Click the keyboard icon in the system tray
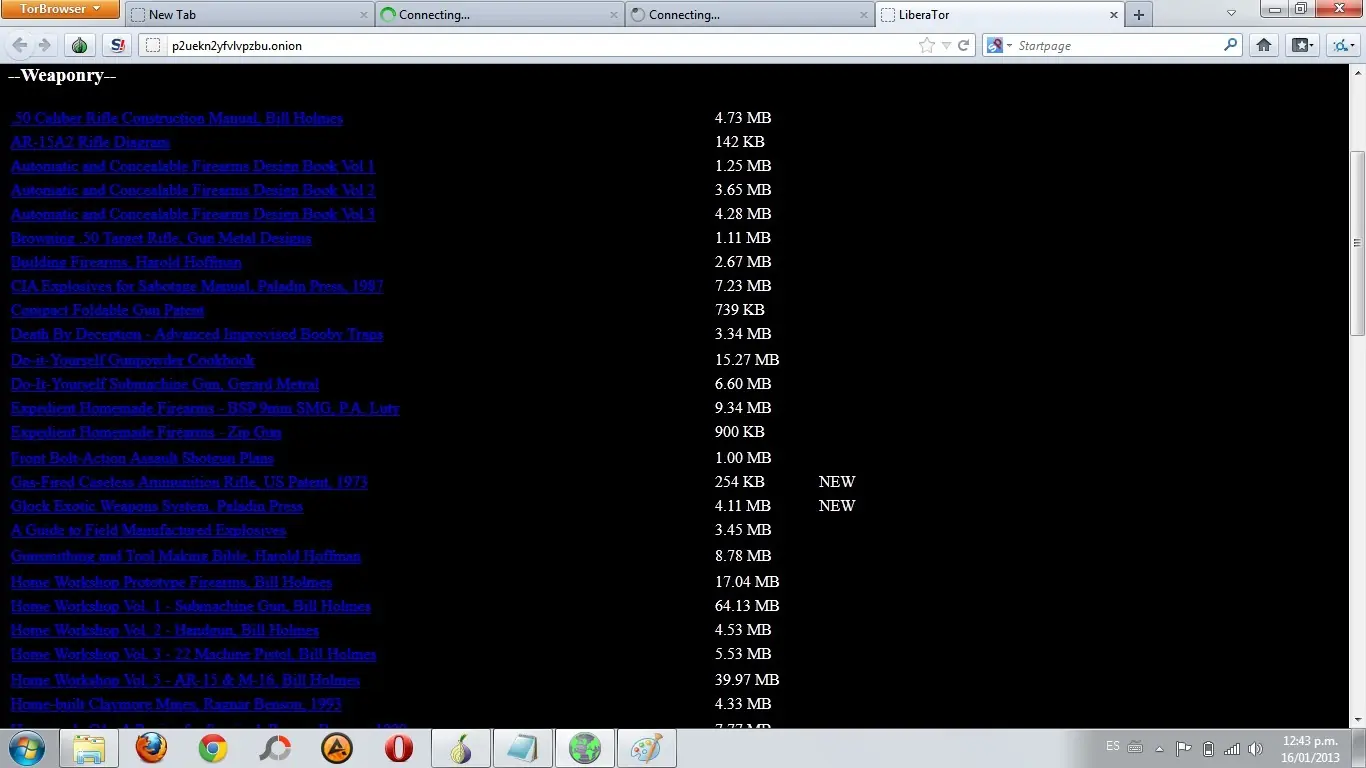Viewport: 1366px width, 768px height. tap(1135, 747)
